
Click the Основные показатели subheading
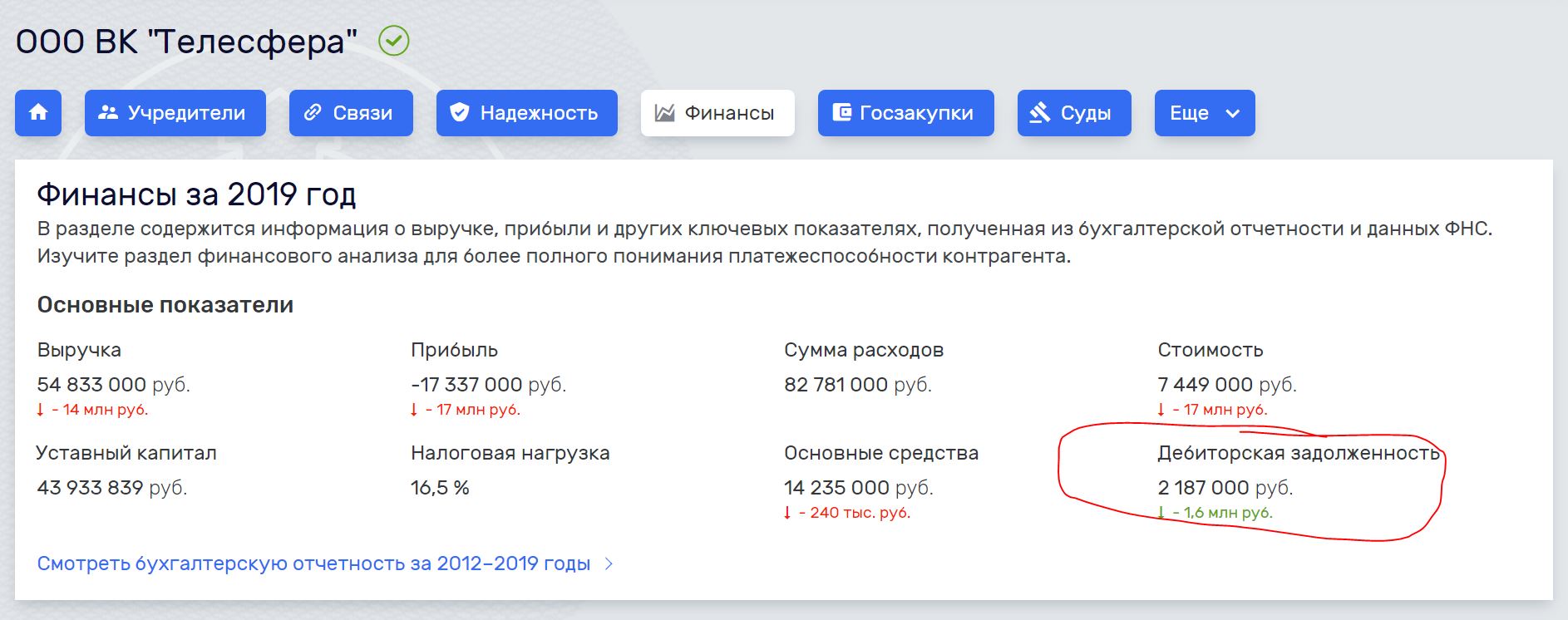(165, 305)
